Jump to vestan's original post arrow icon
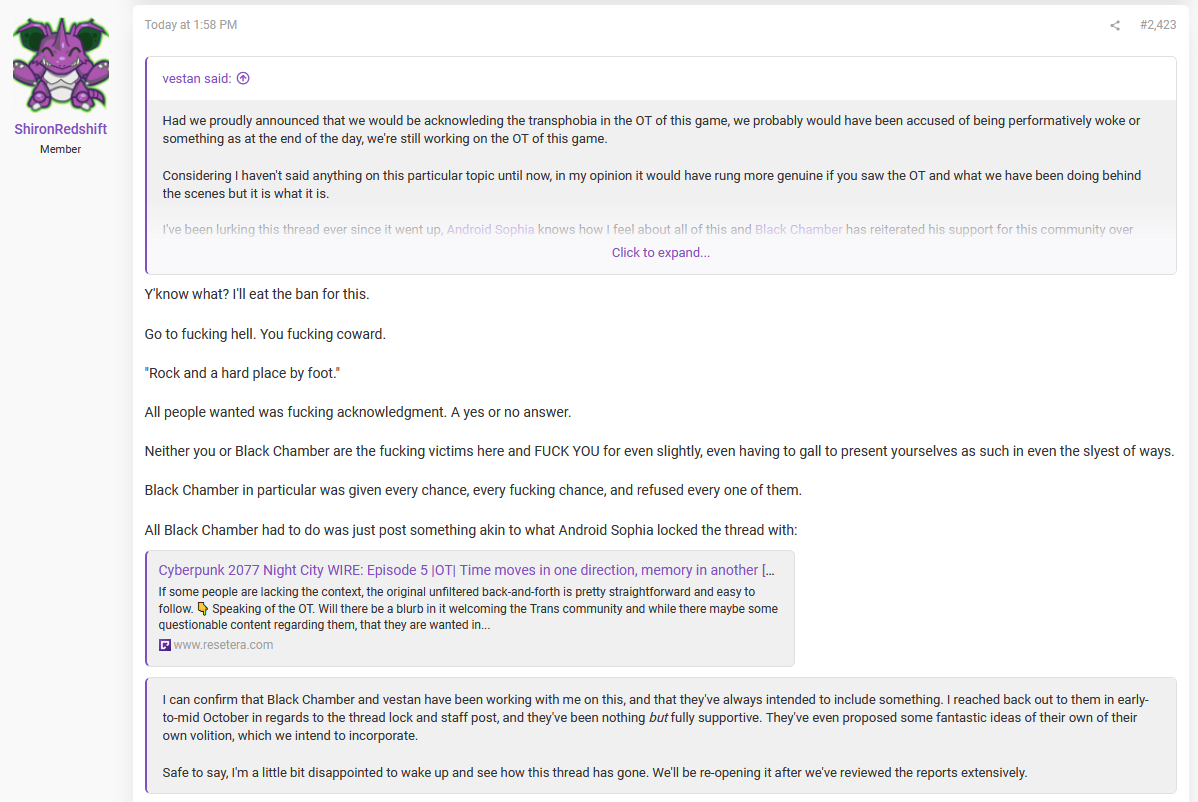 [243, 78]
